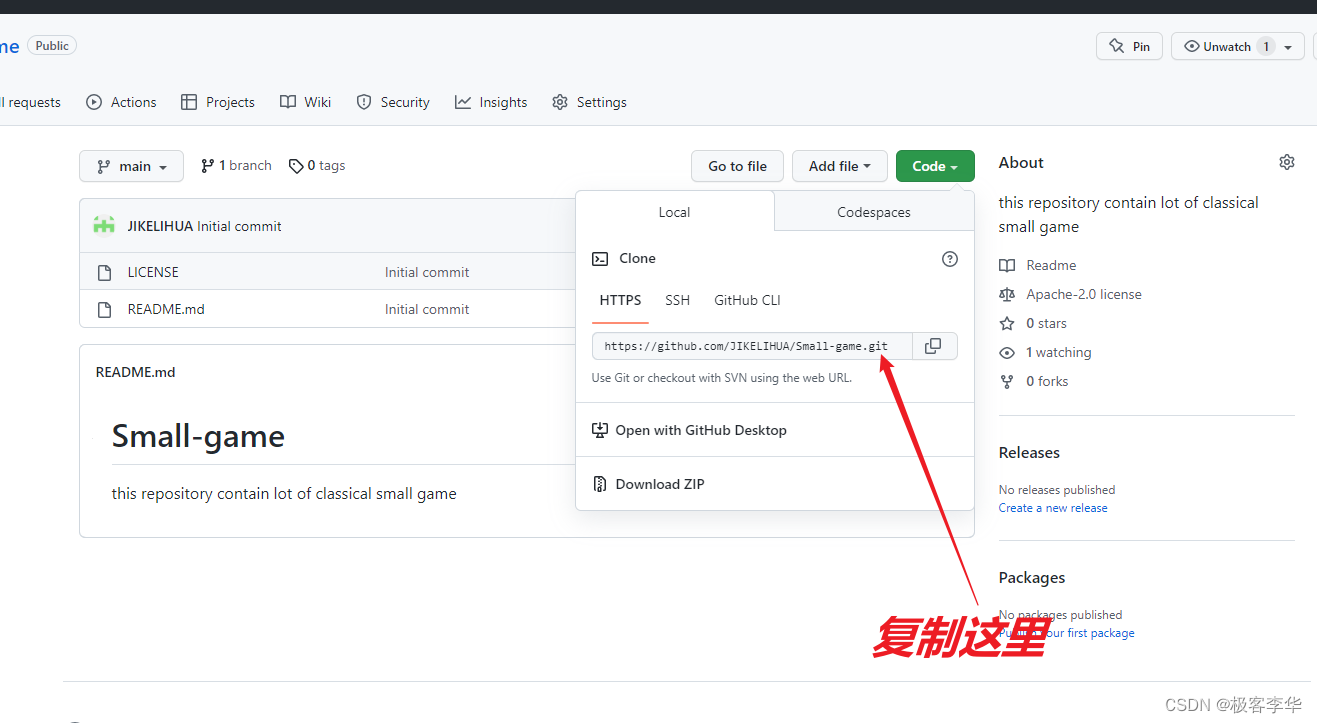Select the HTTPS clone option
This screenshot has width=1317, height=723.
pos(620,300)
